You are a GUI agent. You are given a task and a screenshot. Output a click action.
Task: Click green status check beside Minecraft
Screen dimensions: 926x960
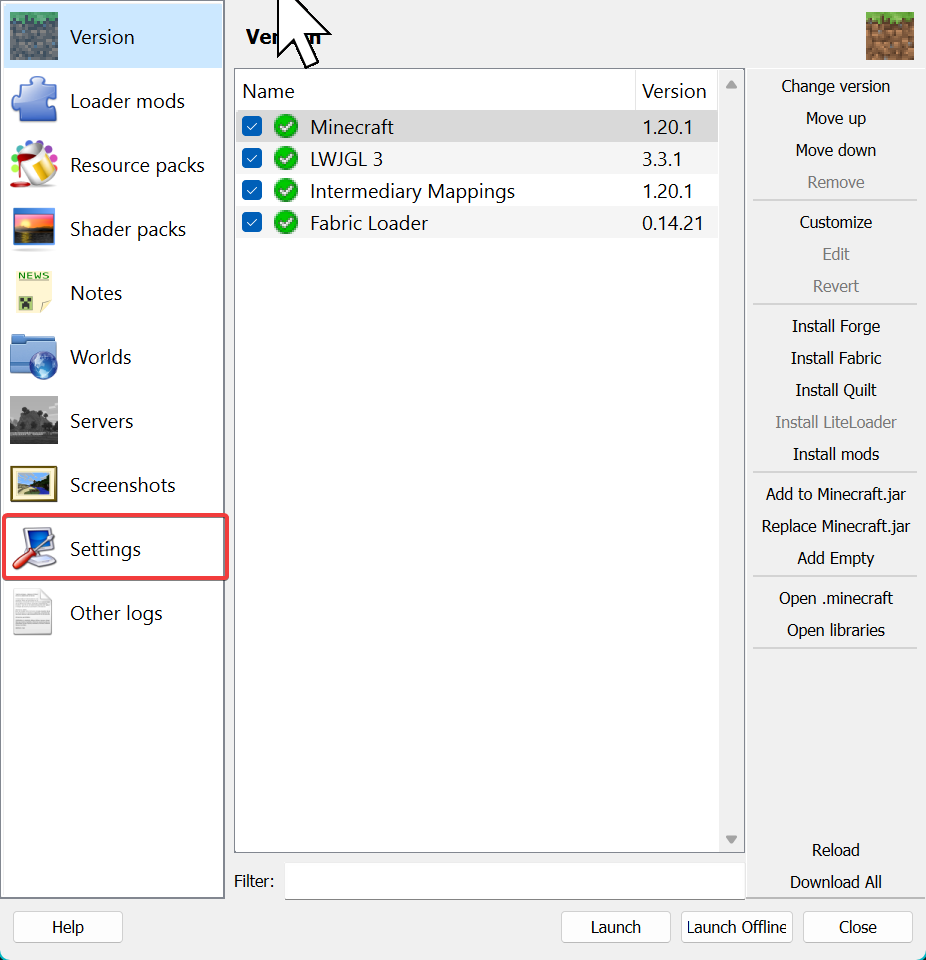(286, 127)
